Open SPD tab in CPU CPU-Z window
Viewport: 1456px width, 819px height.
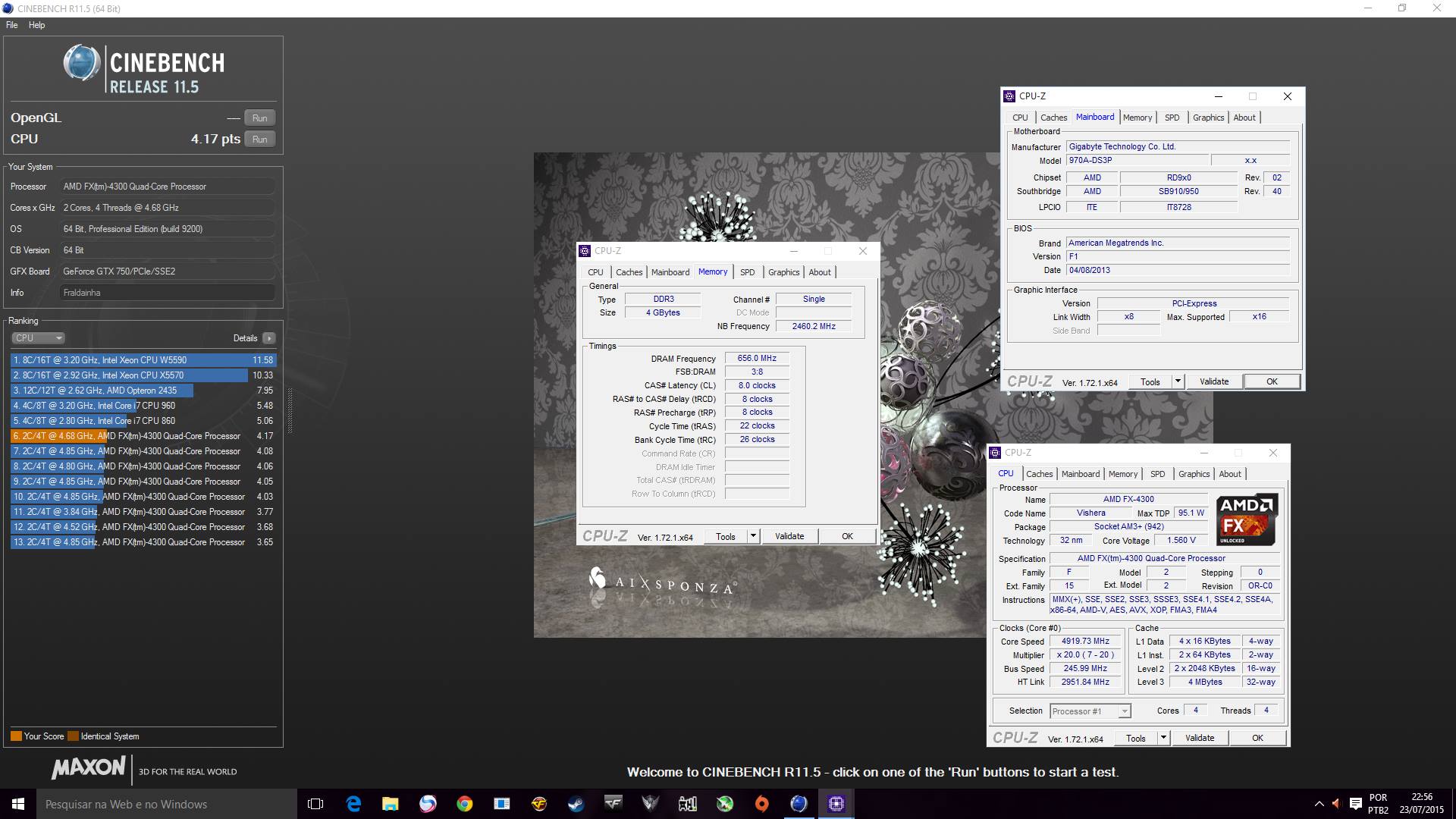1157,474
